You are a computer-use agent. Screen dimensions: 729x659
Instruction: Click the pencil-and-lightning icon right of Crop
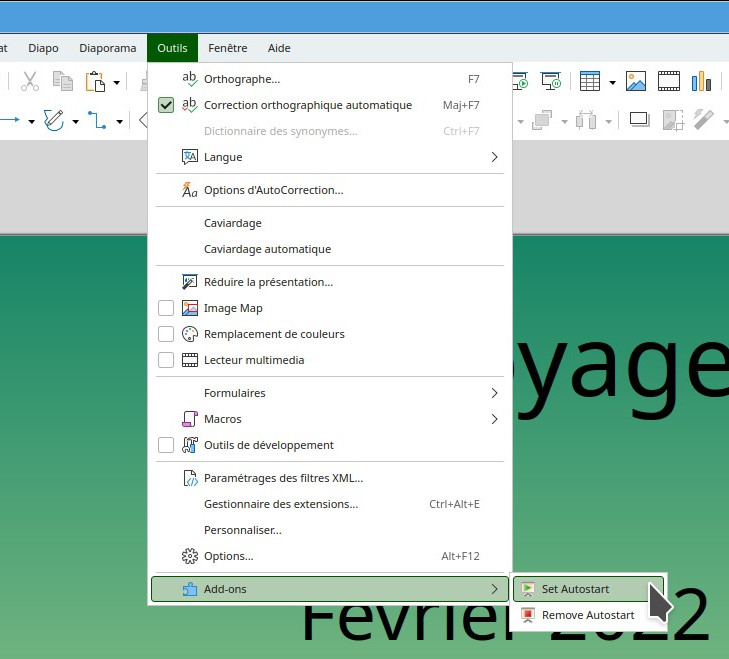(703, 119)
